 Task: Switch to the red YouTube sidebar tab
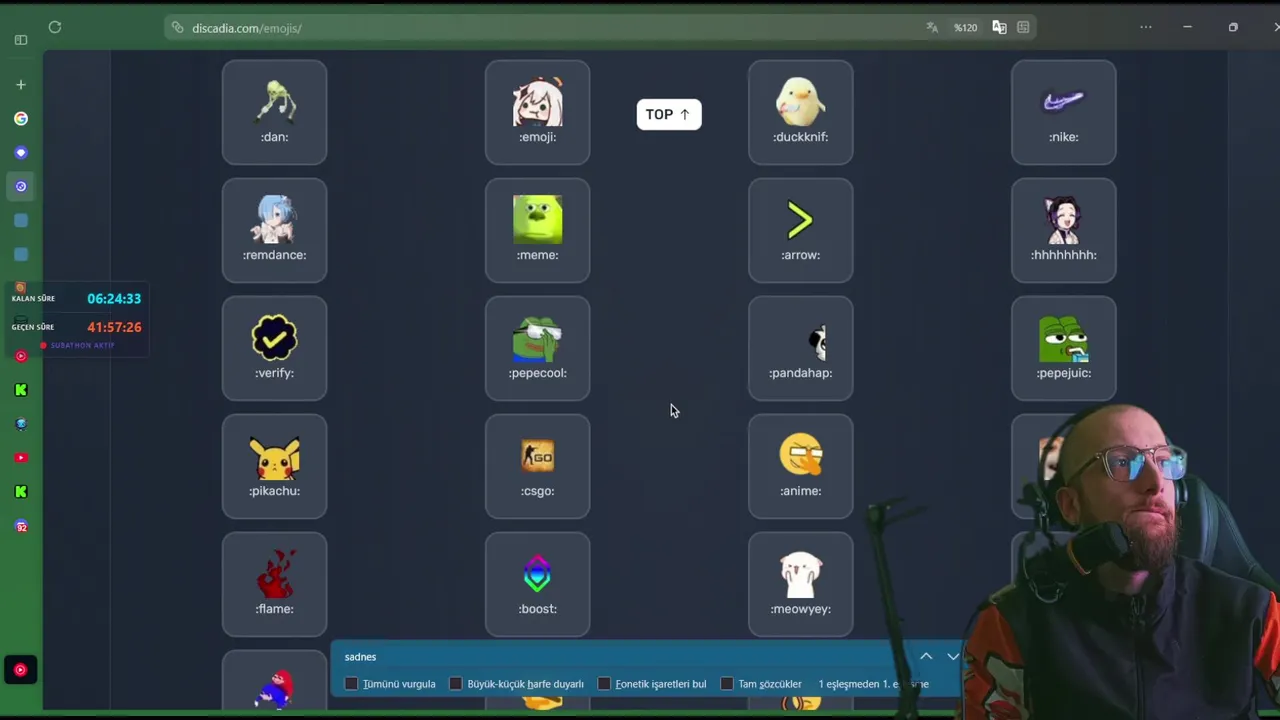[x=21, y=458]
